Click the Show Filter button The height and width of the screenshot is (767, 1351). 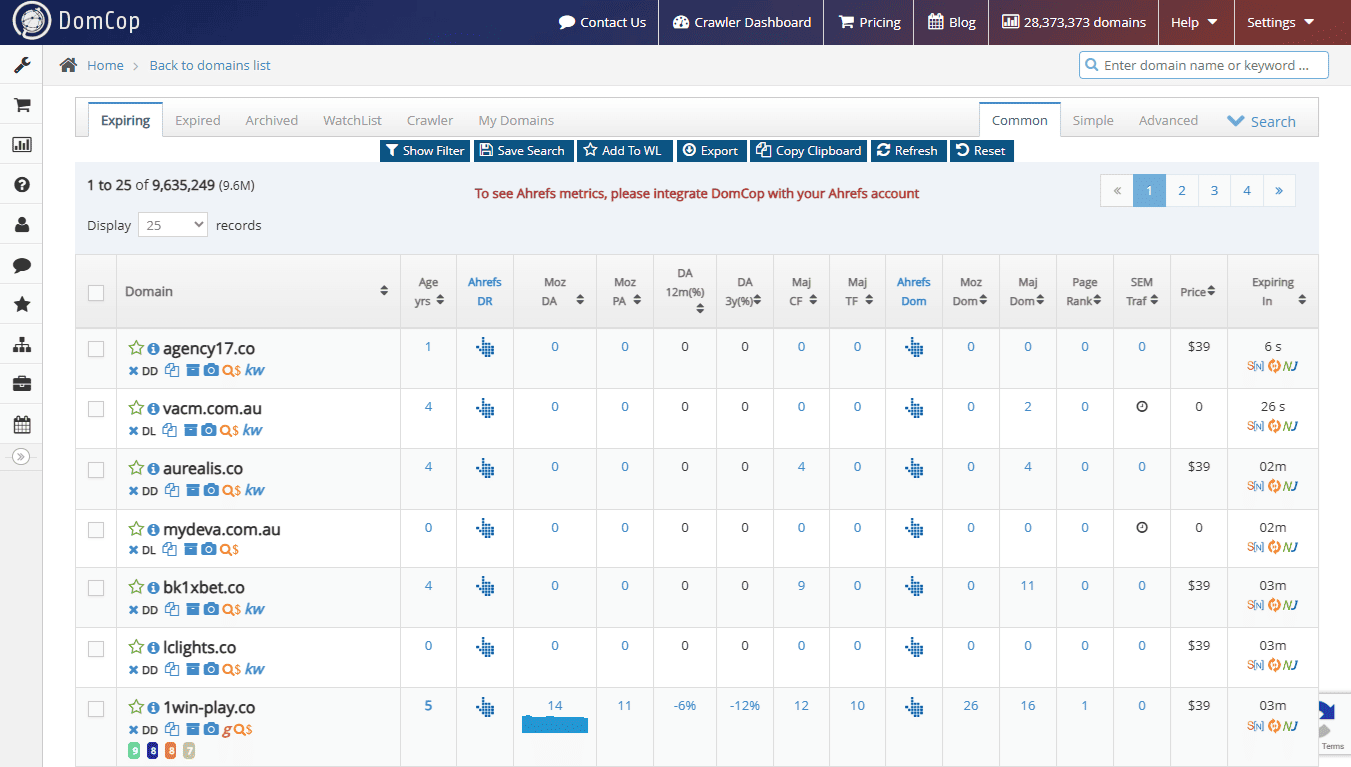[425, 150]
